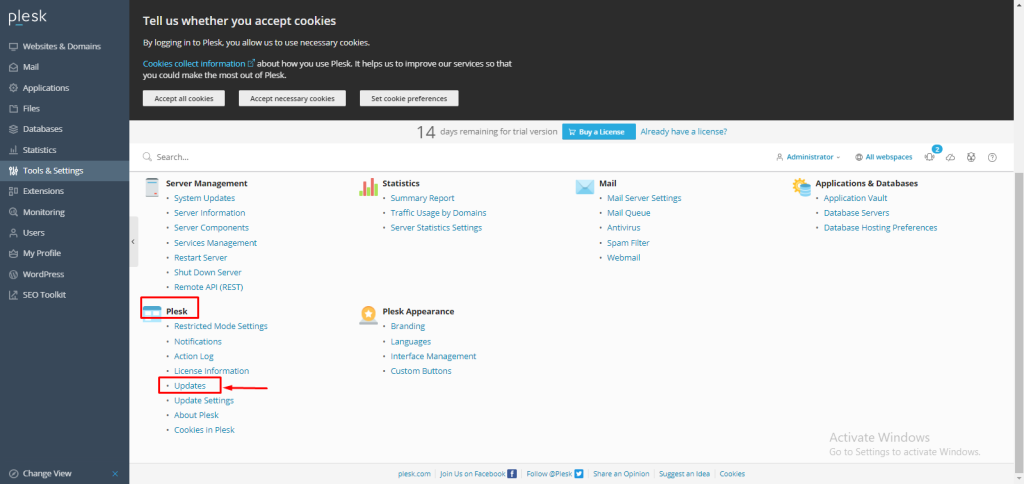
Task: Click the Mail section envelope icon
Action: point(584,187)
